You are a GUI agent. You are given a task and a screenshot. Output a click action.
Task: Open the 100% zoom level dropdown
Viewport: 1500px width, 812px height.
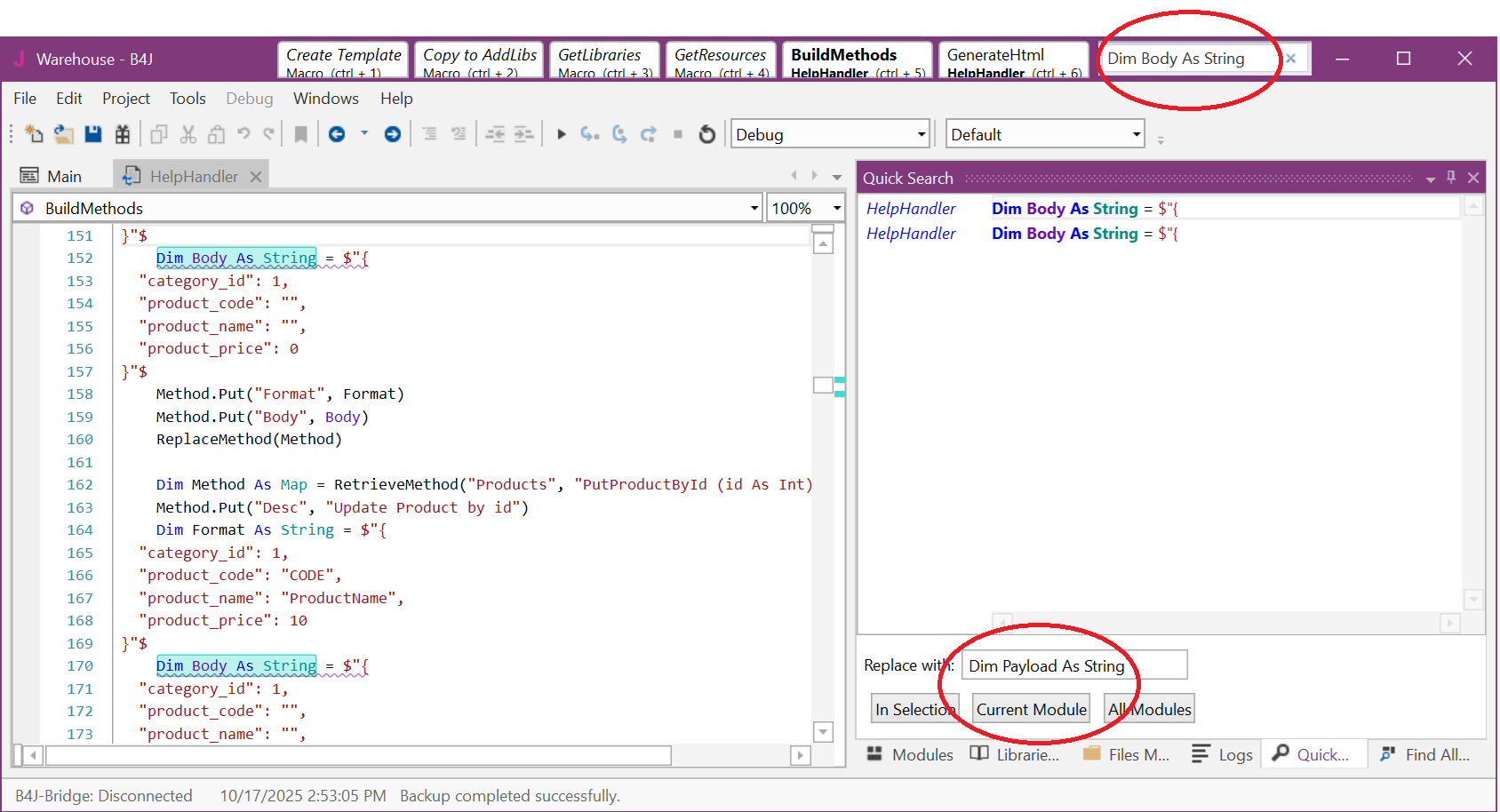click(x=836, y=209)
